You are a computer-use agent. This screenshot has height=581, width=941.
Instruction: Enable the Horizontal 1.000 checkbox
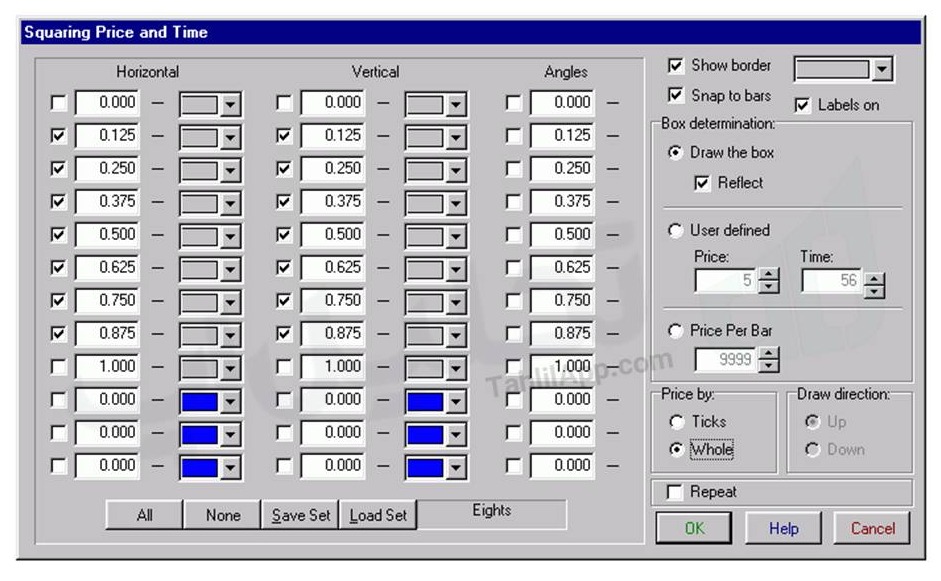58,367
